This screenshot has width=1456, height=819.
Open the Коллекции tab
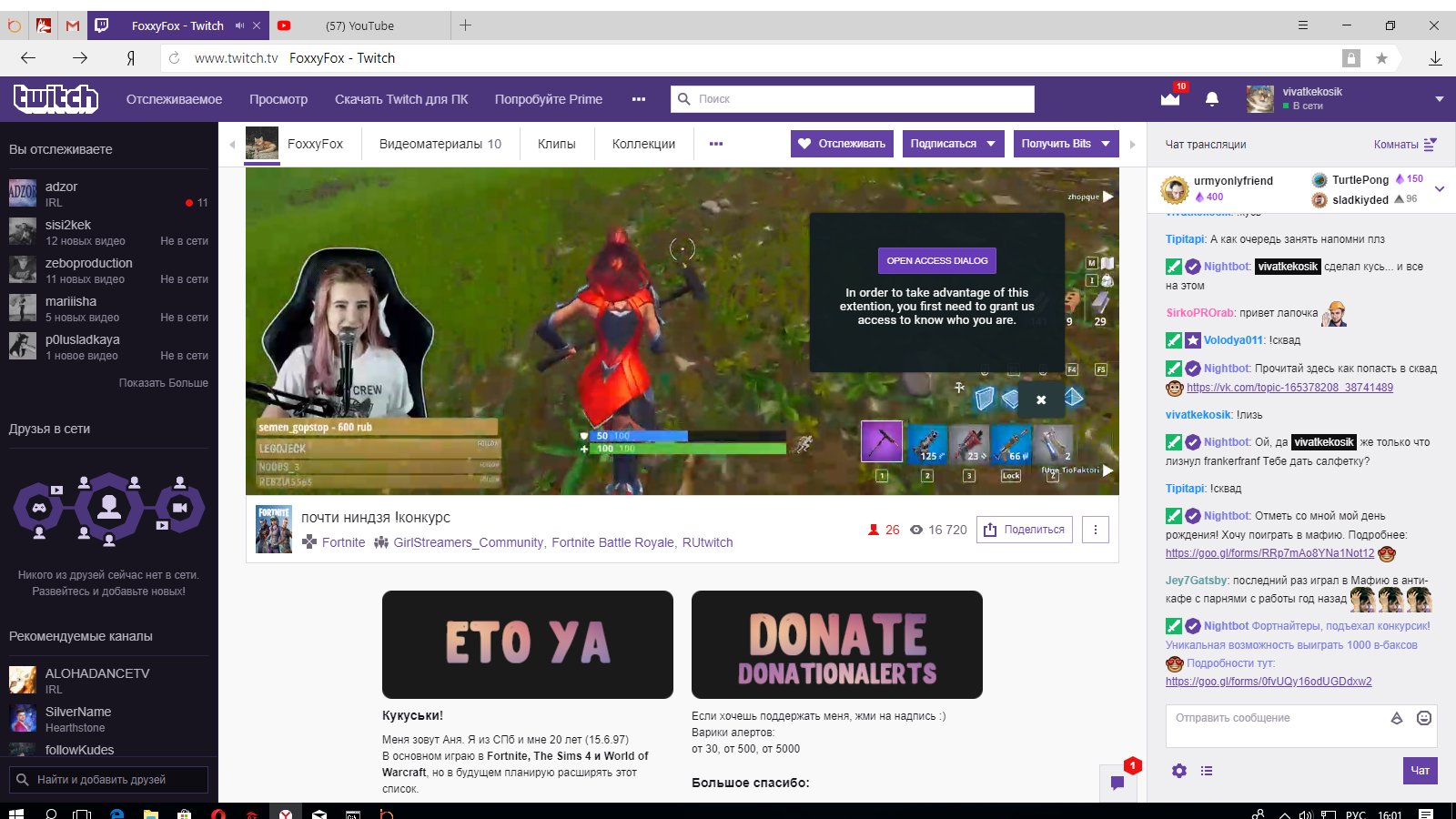pyautogui.click(x=643, y=144)
